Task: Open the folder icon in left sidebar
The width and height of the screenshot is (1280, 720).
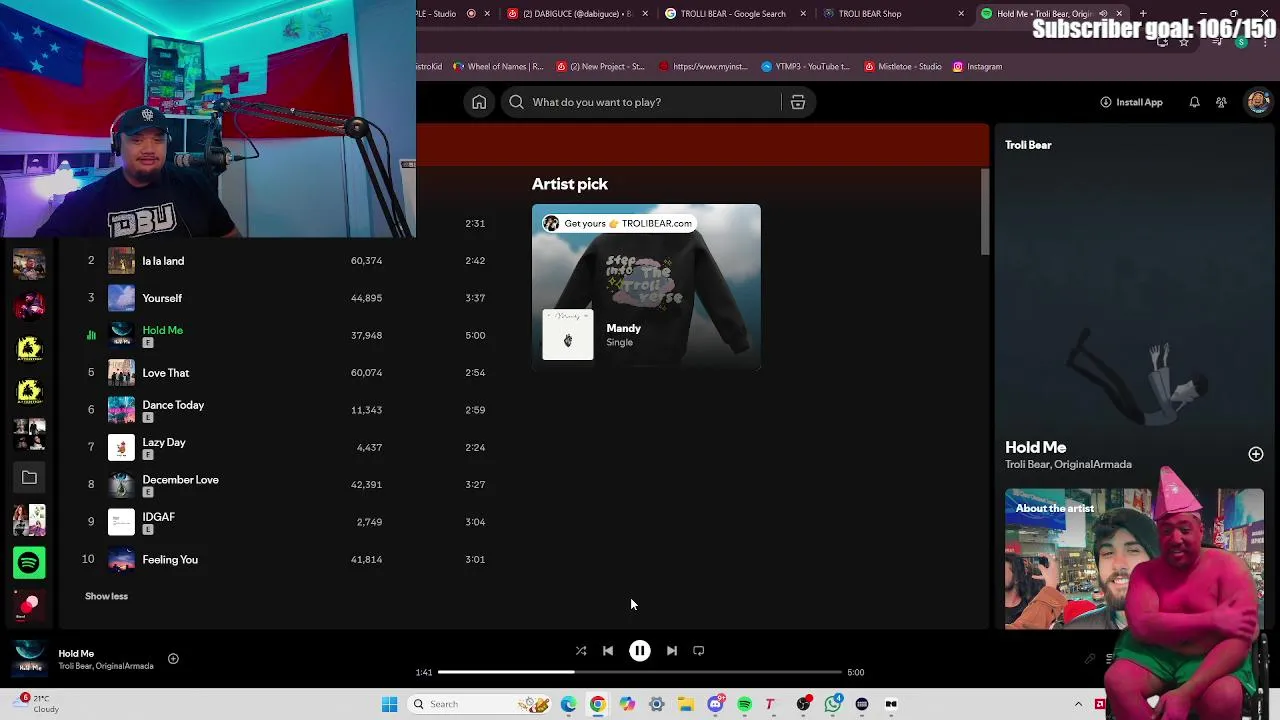Action: click(x=29, y=478)
